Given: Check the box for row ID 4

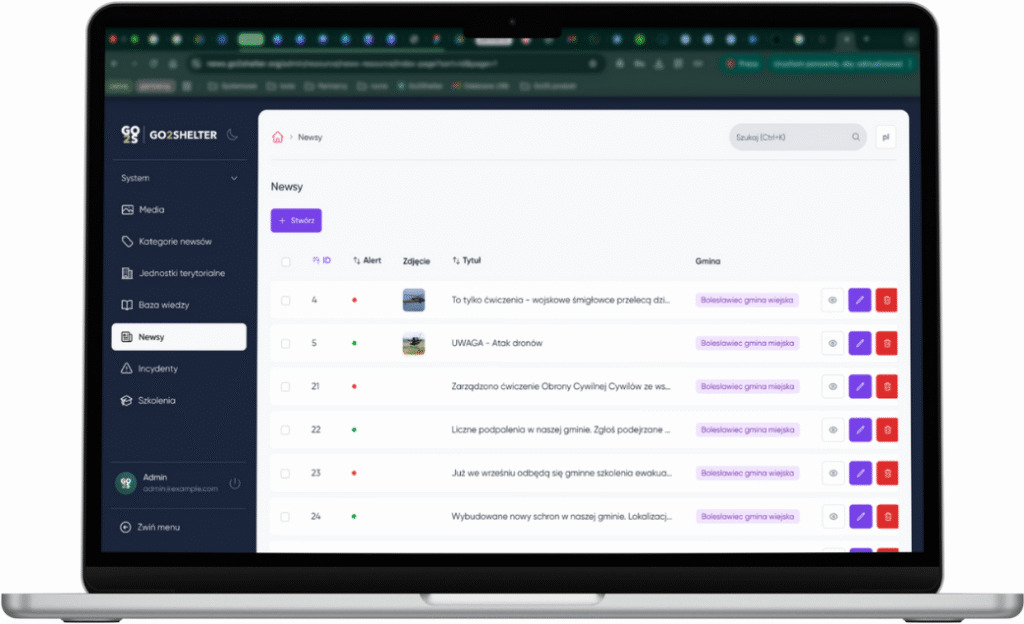Looking at the screenshot, I should point(286,300).
